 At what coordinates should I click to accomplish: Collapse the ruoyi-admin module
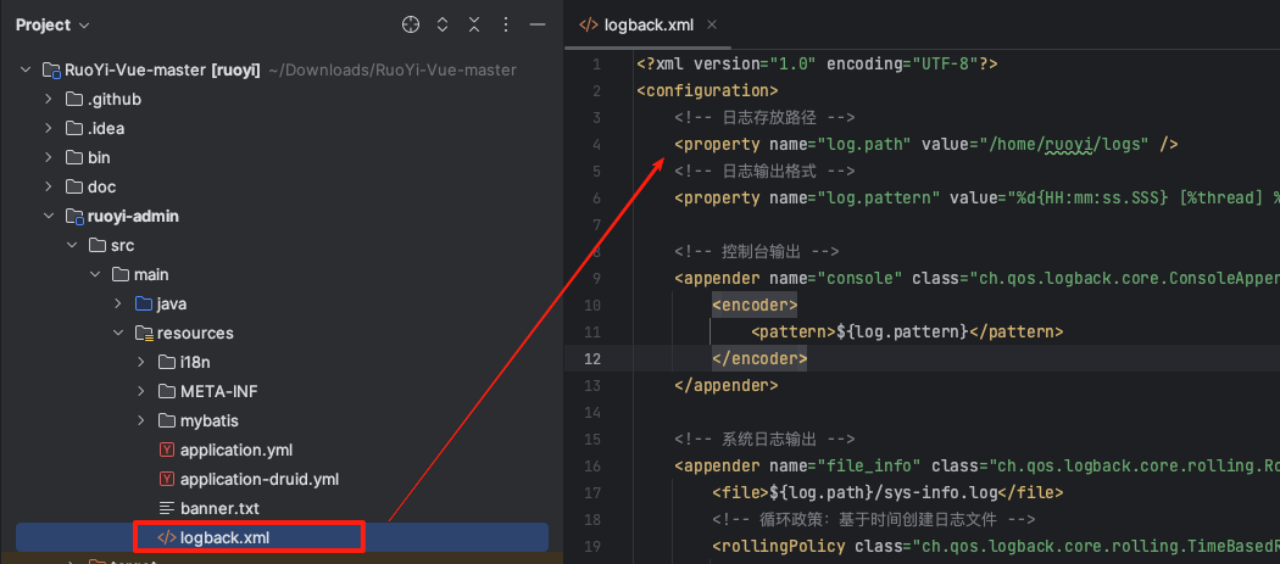(48, 216)
